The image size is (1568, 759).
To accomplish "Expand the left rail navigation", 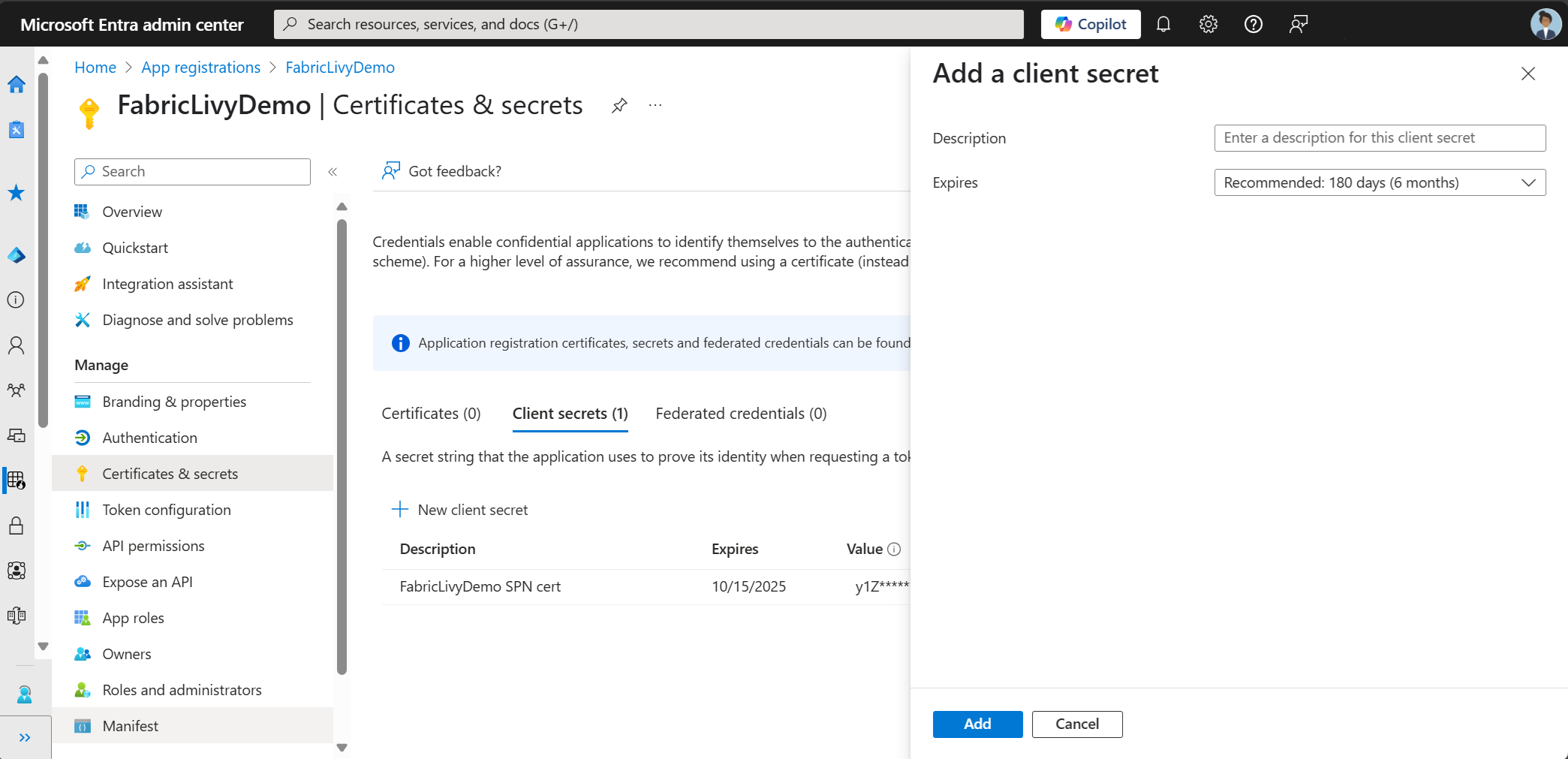I will click(25, 737).
